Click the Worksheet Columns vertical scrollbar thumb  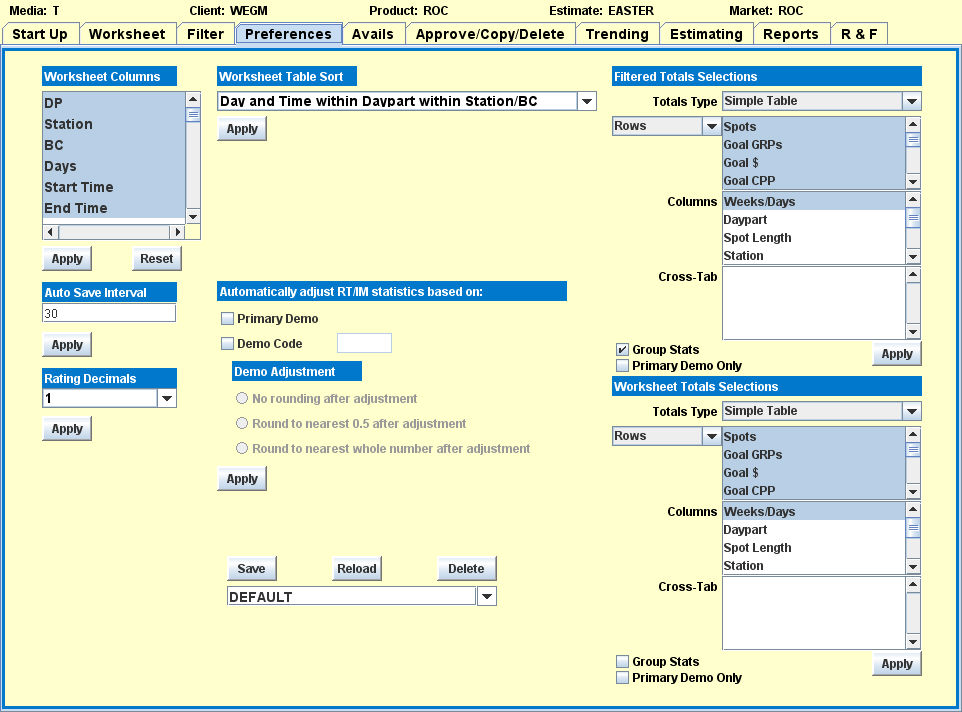tap(193, 115)
